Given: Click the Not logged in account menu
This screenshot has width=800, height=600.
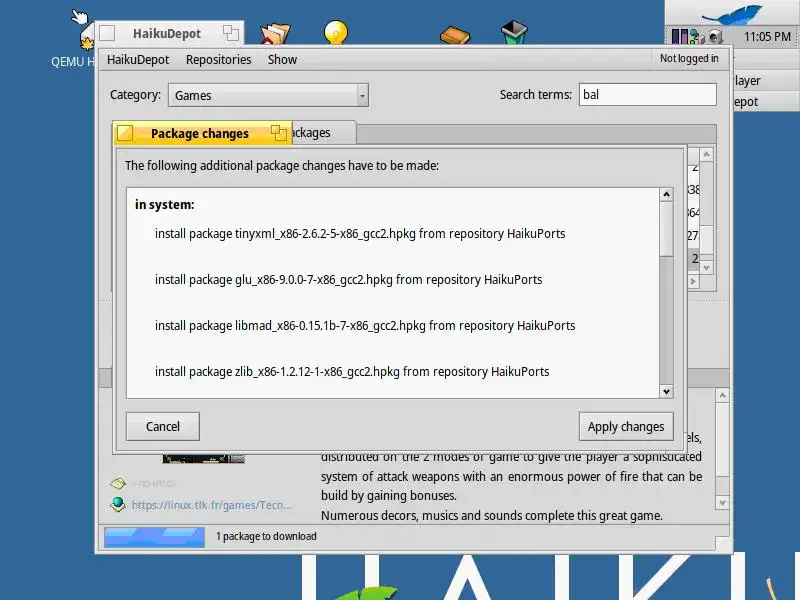Looking at the screenshot, I should [689, 59].
